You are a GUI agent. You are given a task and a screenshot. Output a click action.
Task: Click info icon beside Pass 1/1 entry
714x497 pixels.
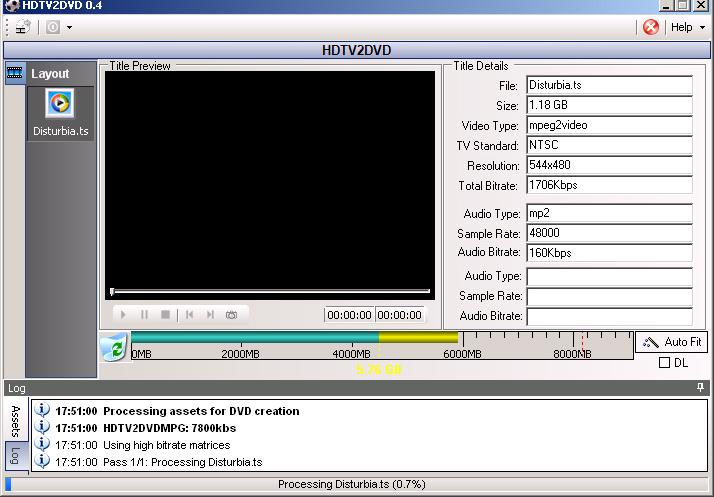coord(42,461)
